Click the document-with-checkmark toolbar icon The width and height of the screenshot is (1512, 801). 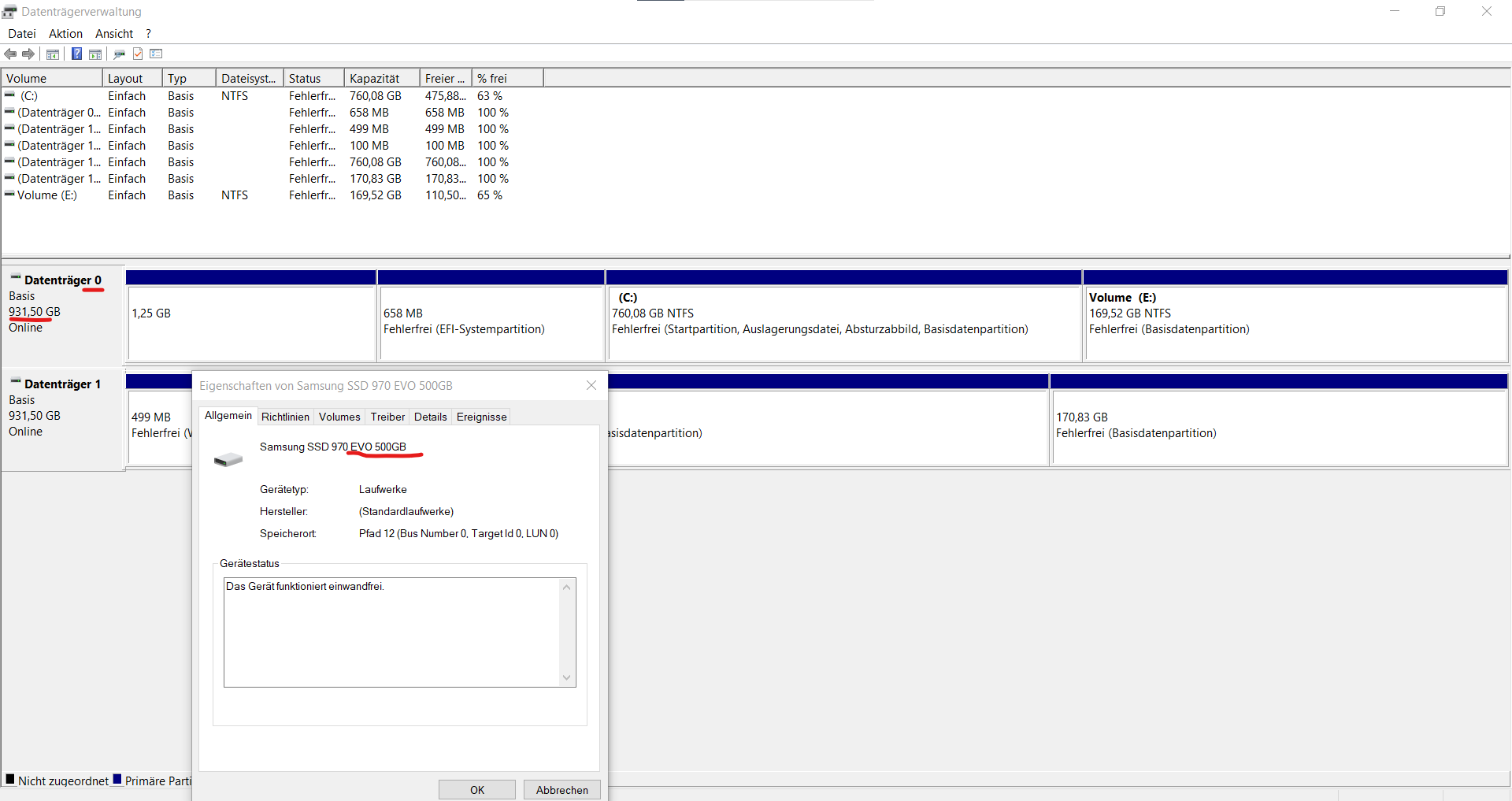point(138,54)
